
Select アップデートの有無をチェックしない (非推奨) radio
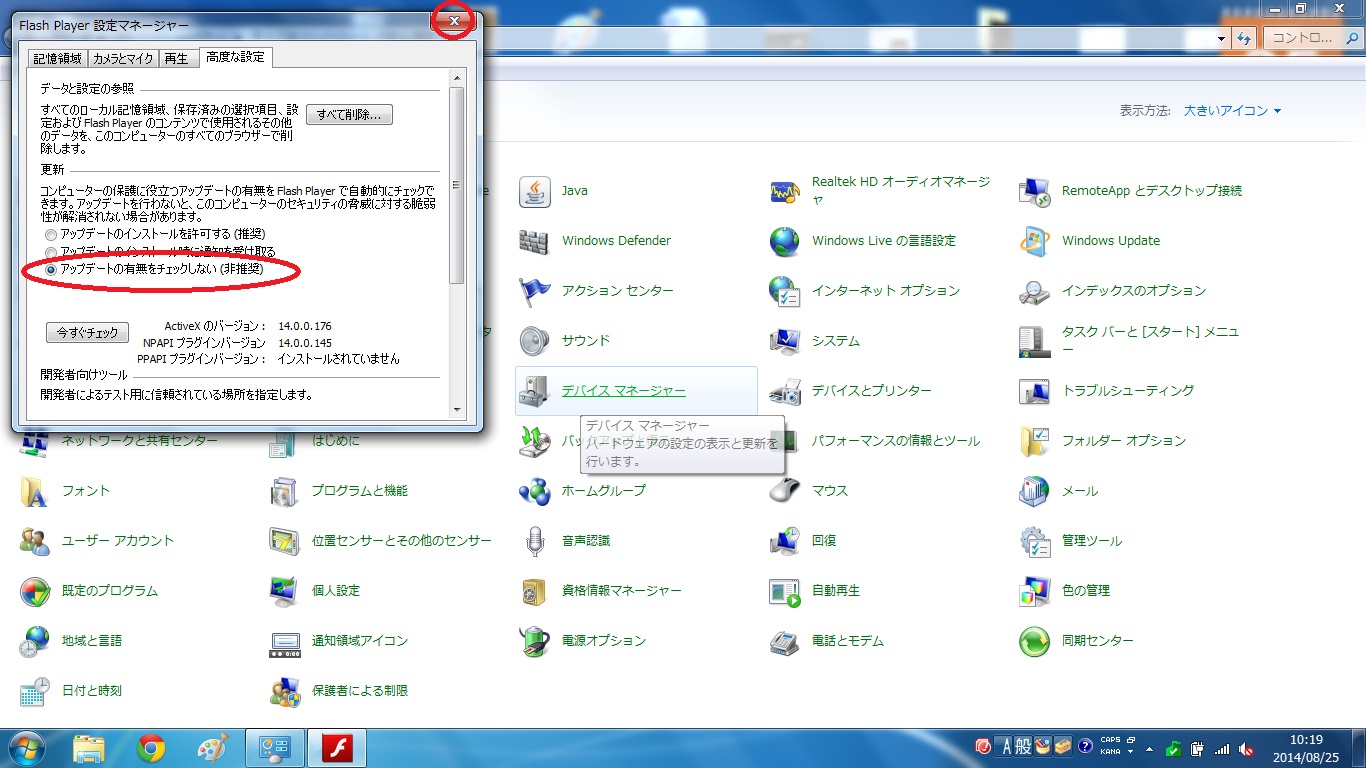pyautogui.click(x=51, y=270)
